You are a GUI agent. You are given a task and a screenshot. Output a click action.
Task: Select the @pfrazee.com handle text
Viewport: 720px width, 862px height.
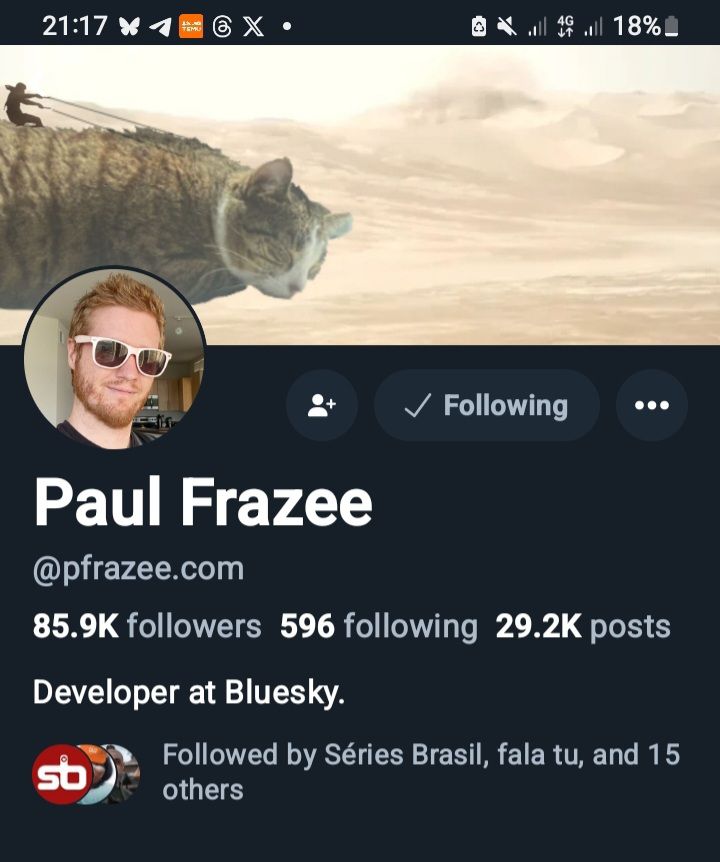(139, 568)
